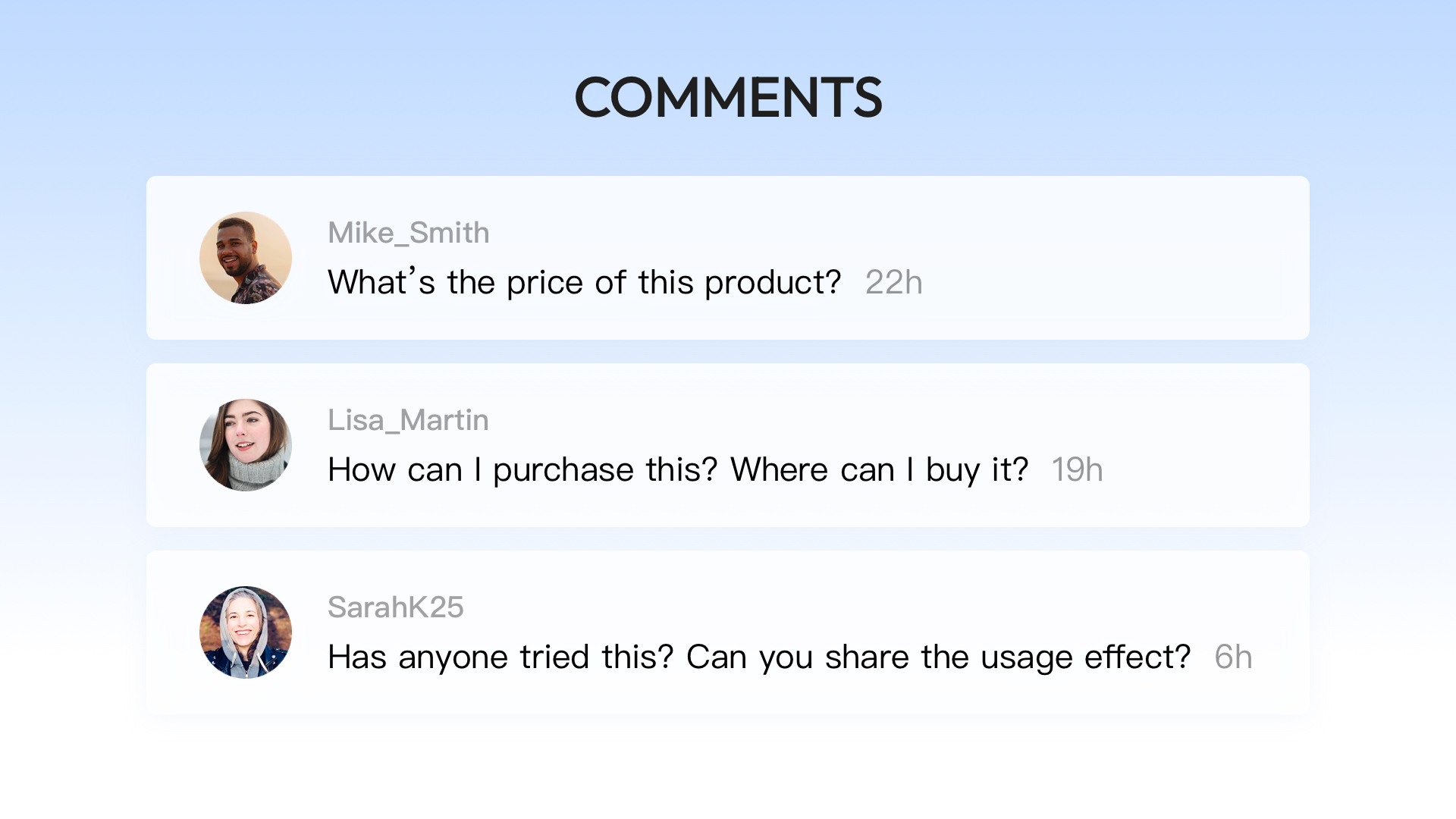This screenshot has width=1456, height=819.
Task: Click the comment asking about product price
Action: coord(584,283)
